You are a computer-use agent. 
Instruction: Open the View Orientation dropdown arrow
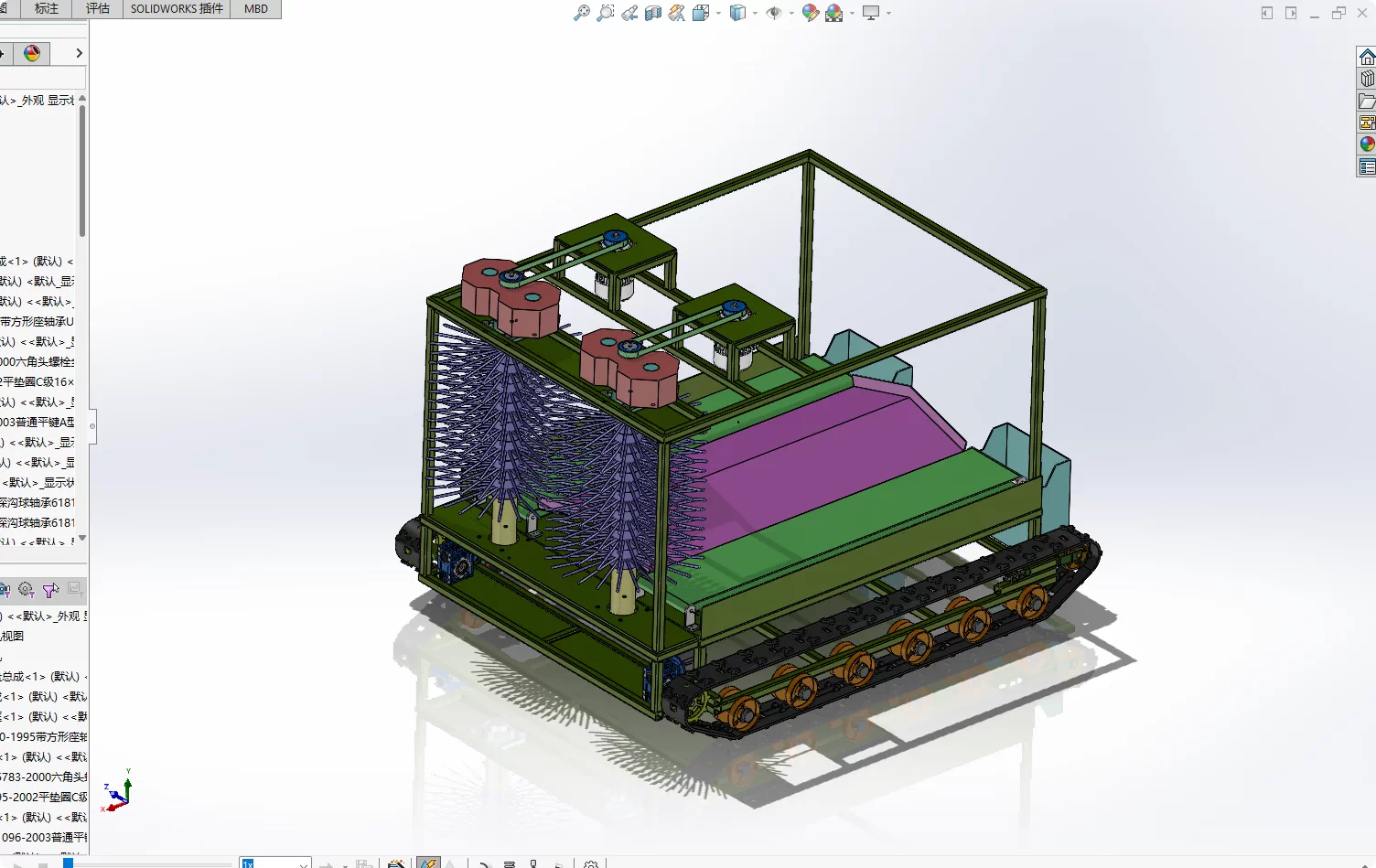tap(718, 13)
